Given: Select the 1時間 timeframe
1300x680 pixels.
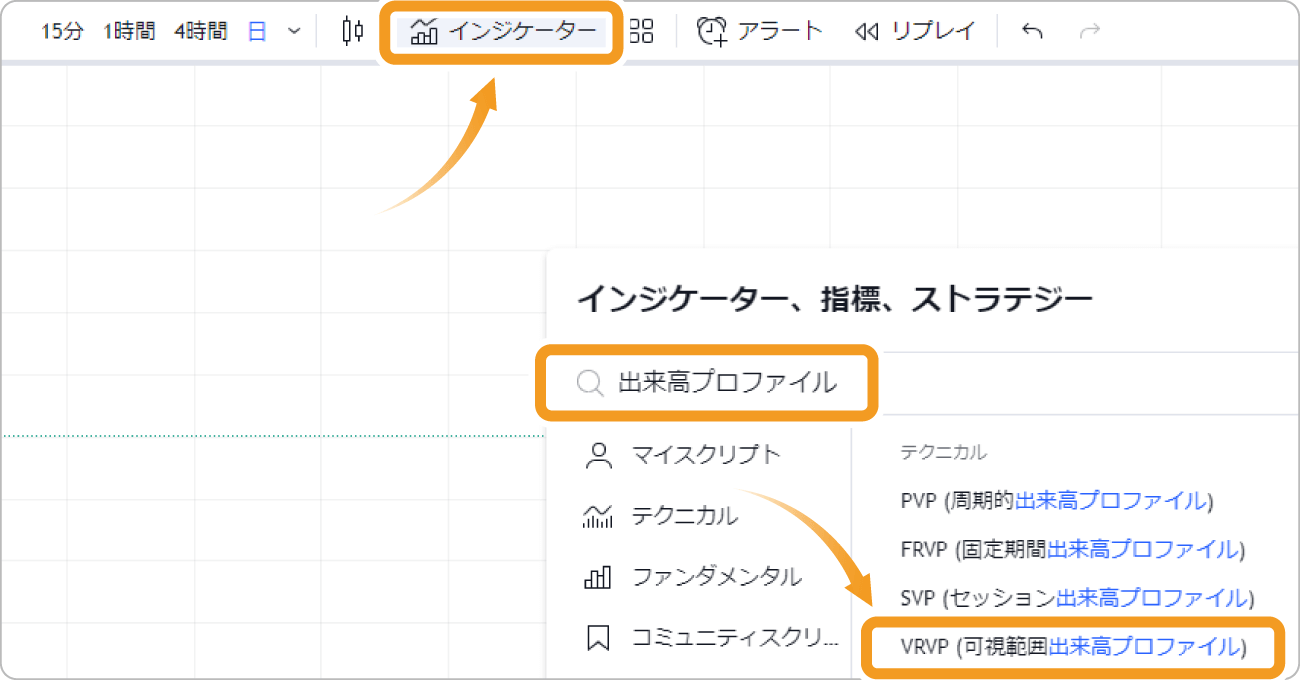Looking at the screenshot, I should point(129,31).
